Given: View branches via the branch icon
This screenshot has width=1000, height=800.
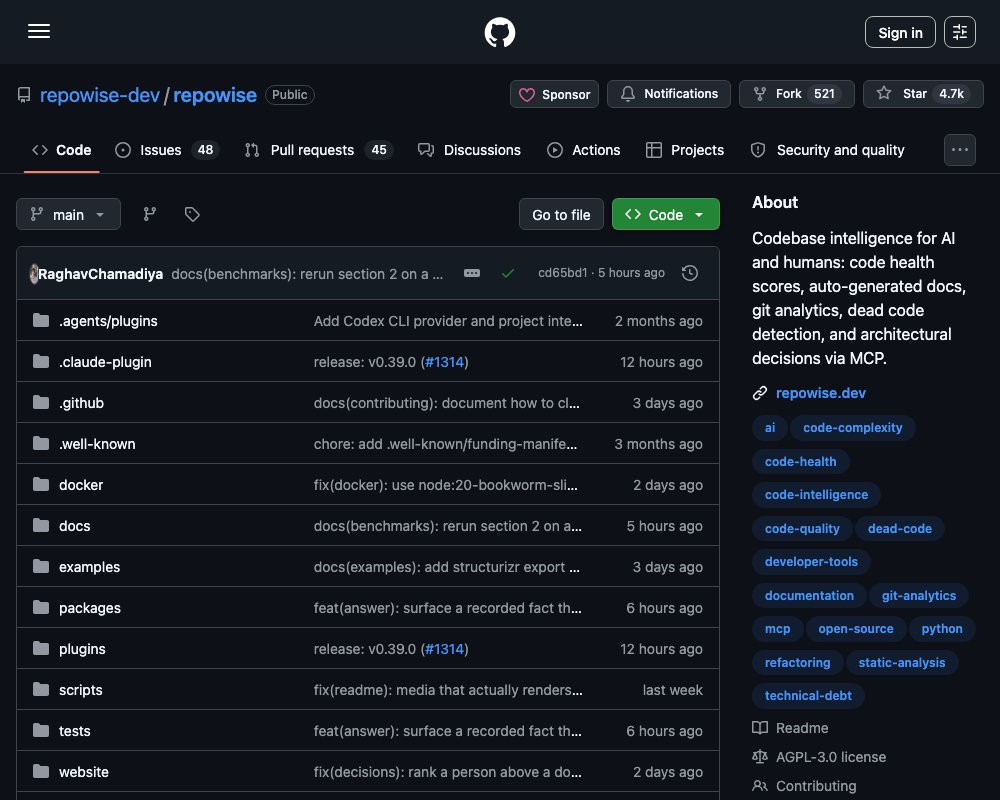Looking at the screenshot, I should point(150,214).
